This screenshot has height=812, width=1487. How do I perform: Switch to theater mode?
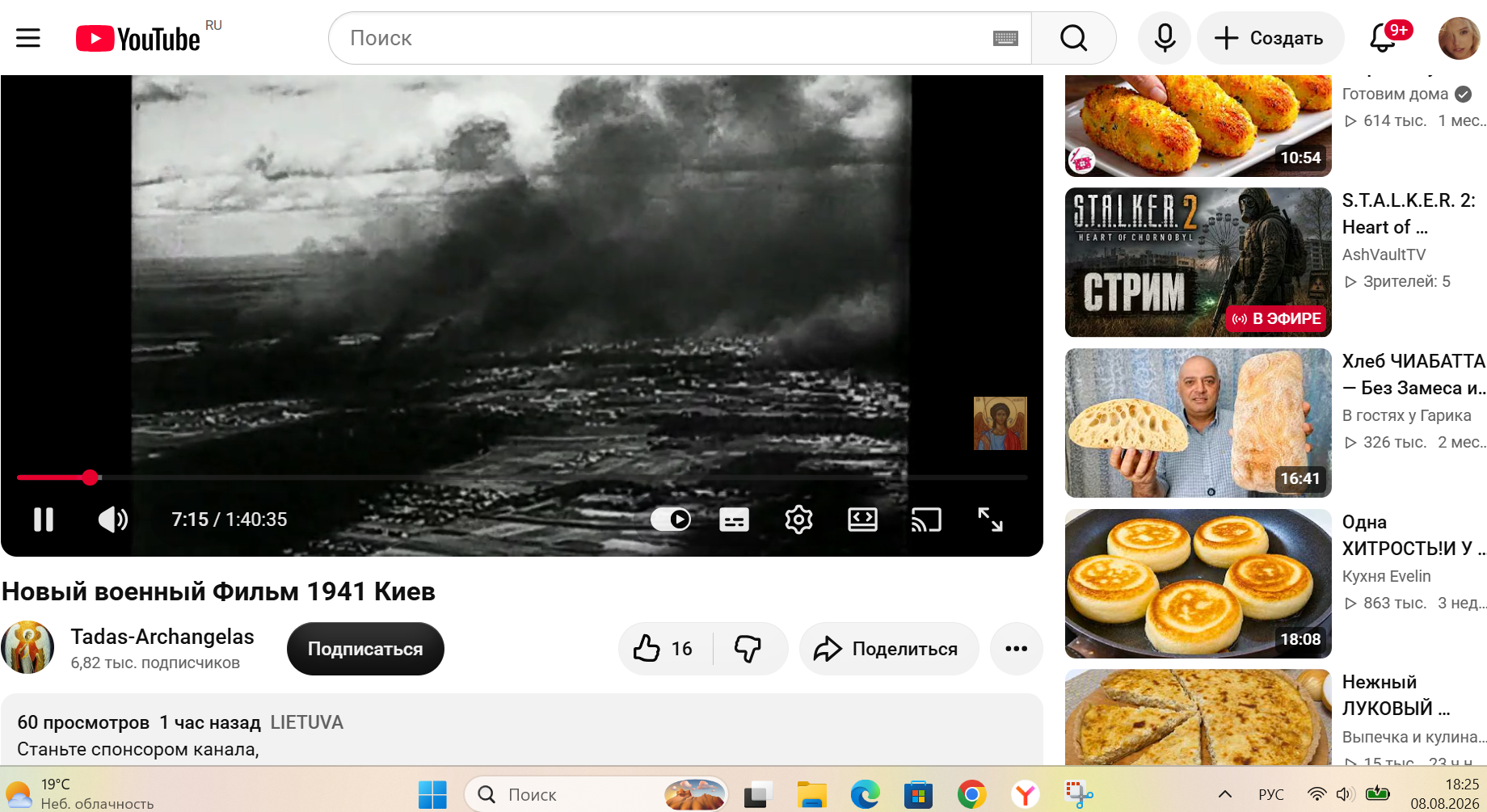tap(862, 520)
